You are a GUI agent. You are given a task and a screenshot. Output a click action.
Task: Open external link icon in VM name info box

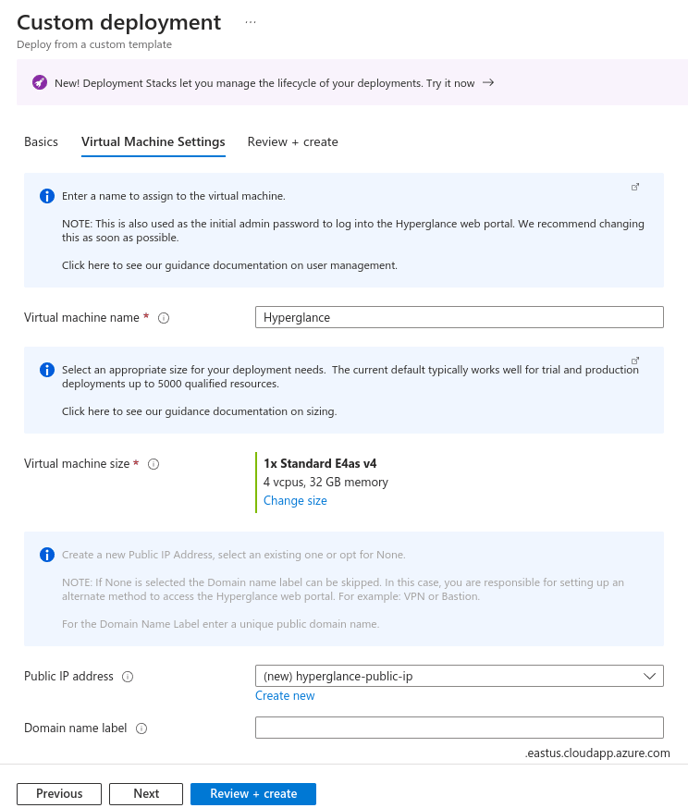click(x=635, y=187)
